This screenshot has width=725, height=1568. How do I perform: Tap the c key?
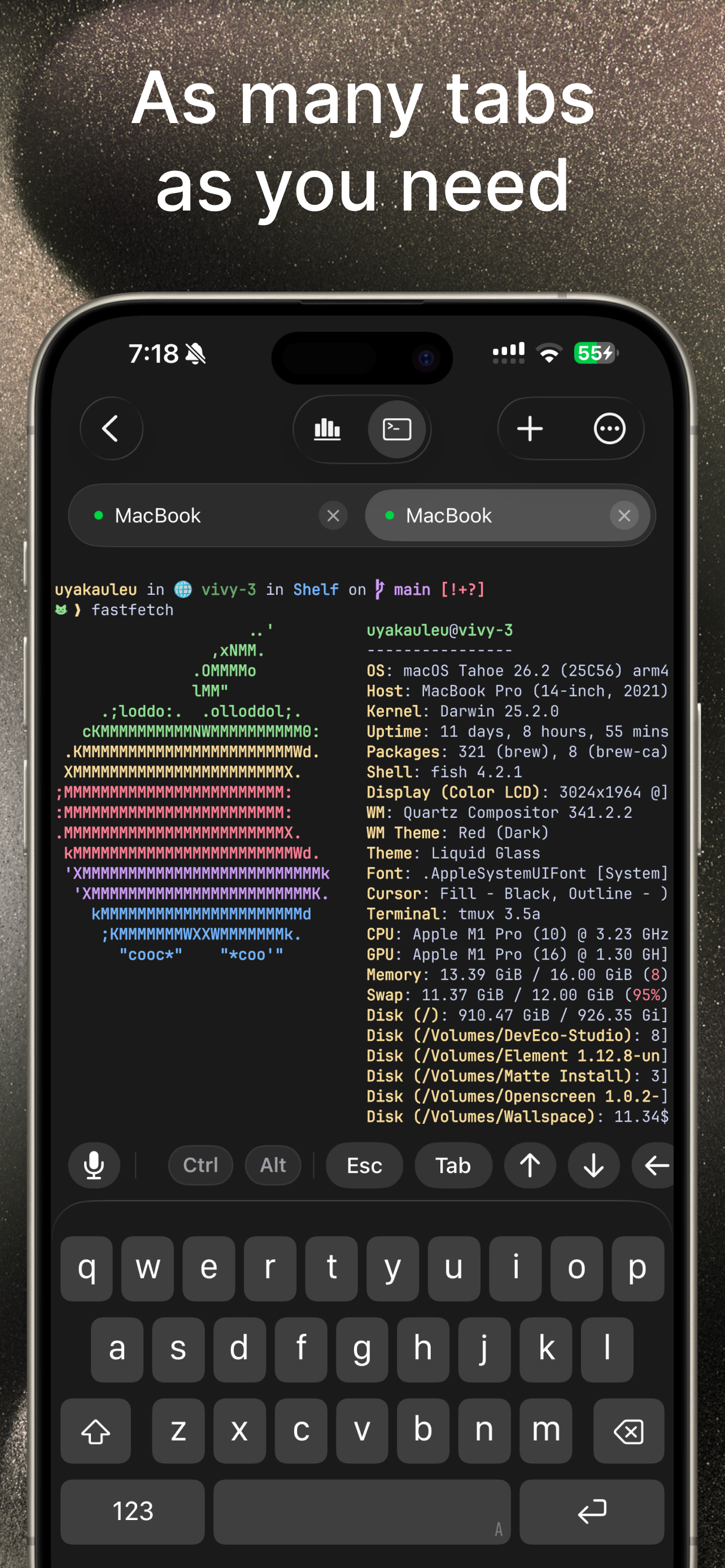[301, 1430]
